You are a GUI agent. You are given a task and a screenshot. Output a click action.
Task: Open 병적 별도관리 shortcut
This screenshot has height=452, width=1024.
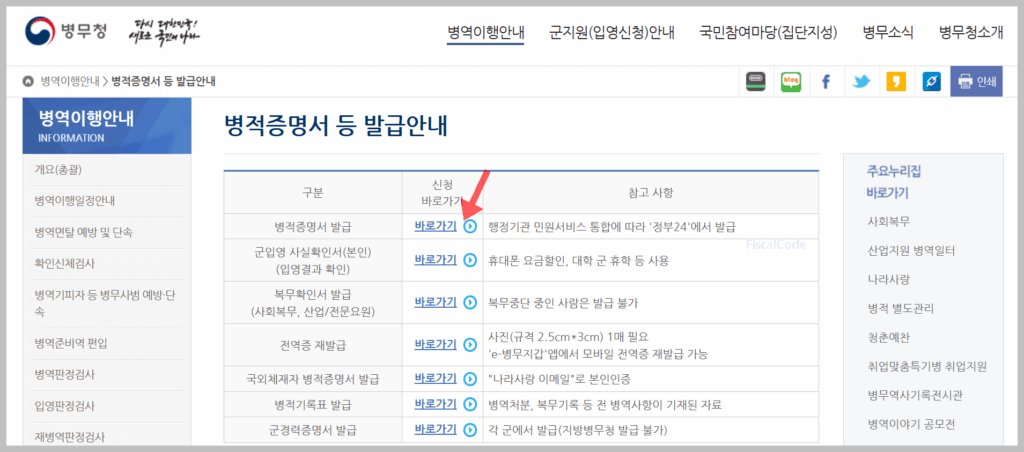pyautogui.click(x=901, y=308)
